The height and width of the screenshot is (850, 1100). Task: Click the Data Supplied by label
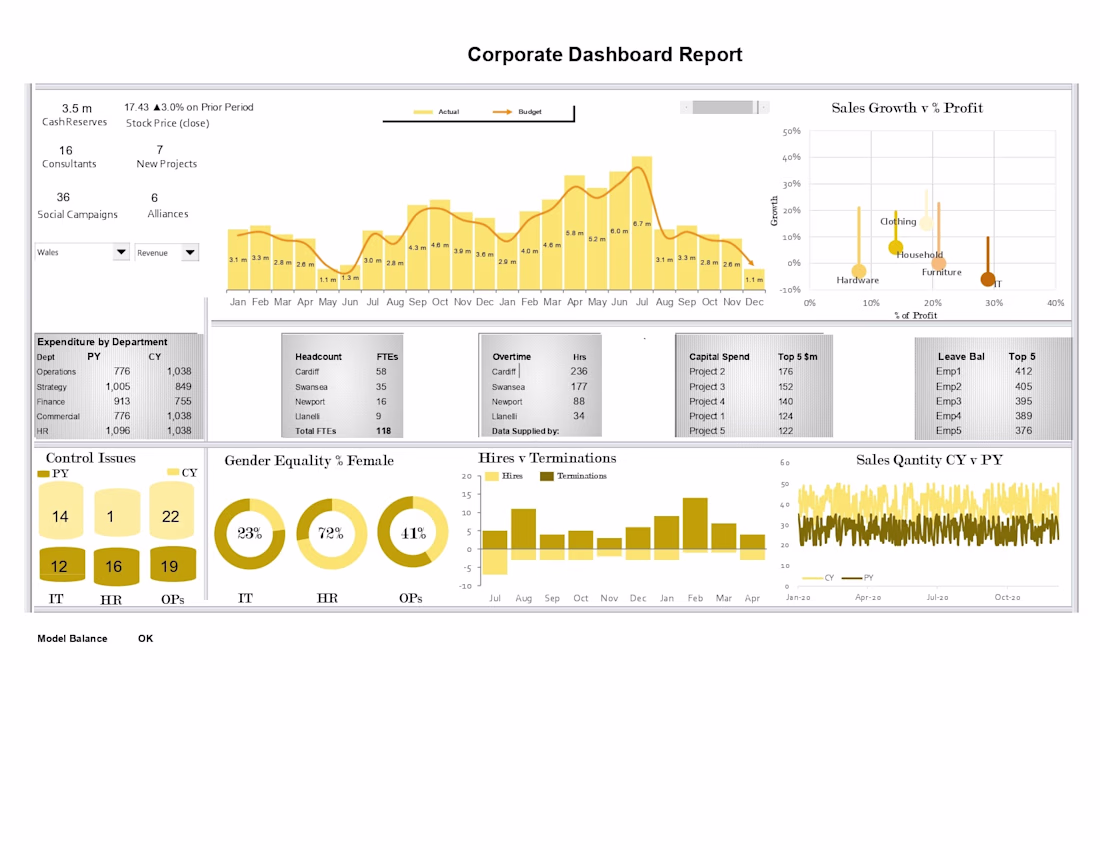525,431
